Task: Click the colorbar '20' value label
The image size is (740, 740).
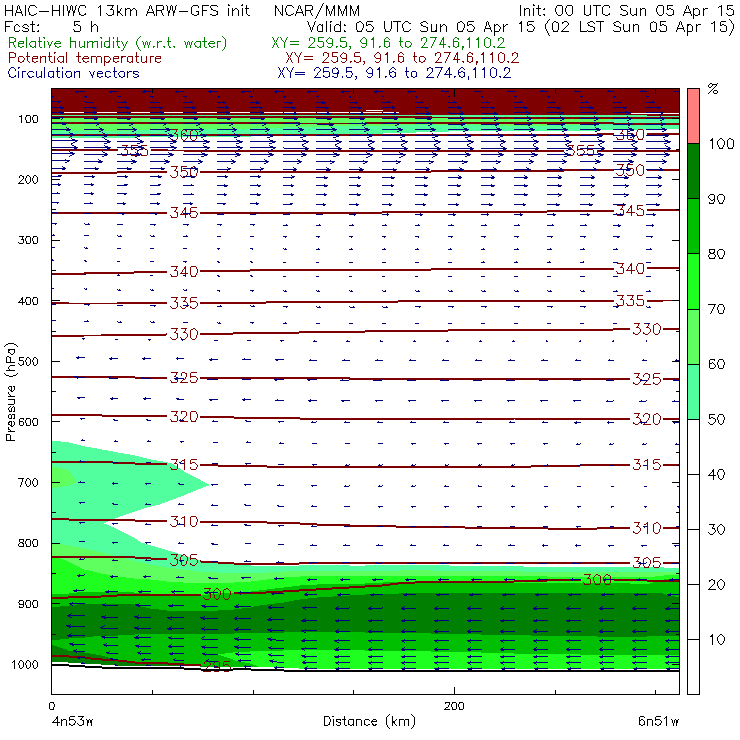Action: tap(716, 585)
